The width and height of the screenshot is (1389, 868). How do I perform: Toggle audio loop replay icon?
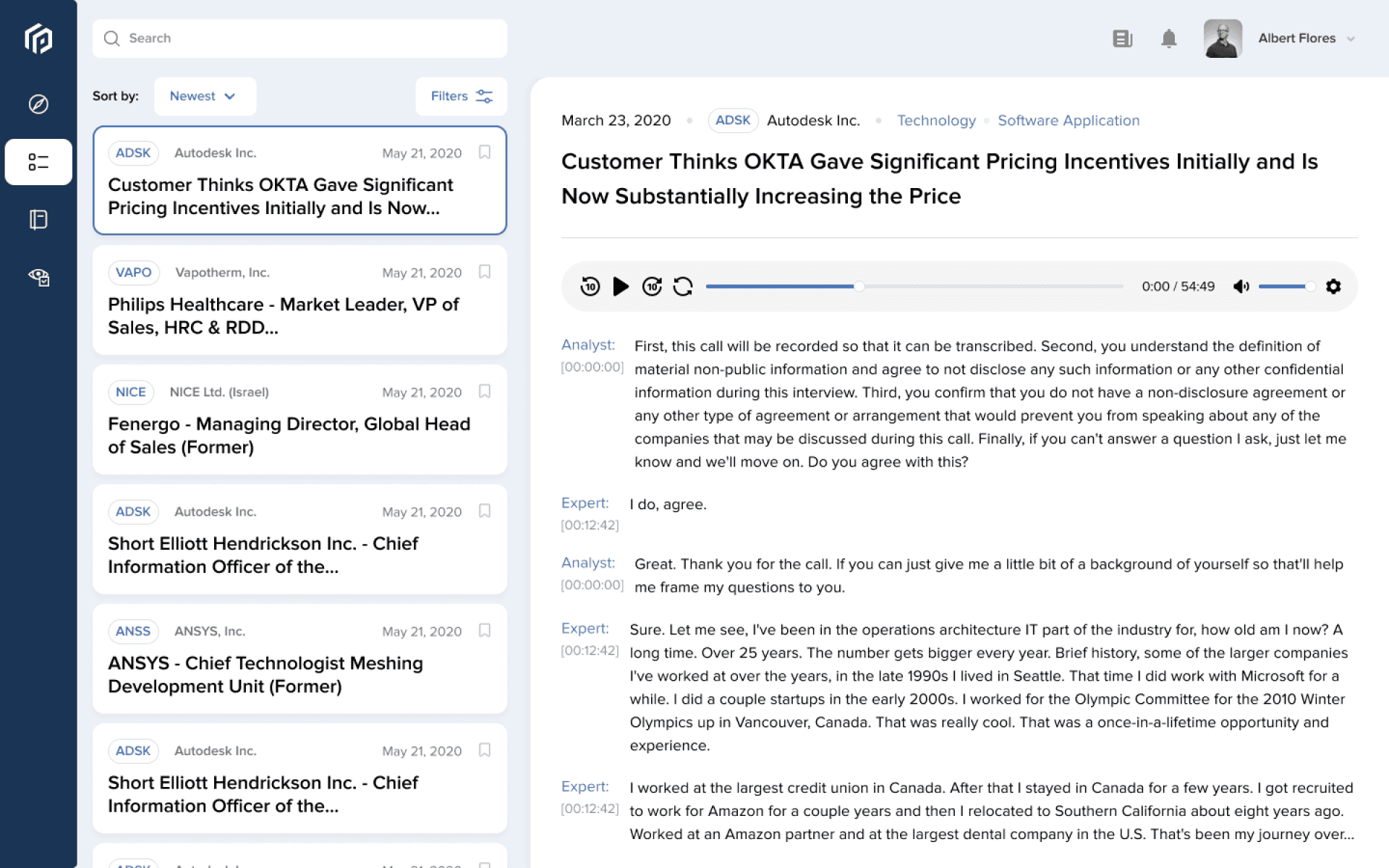click(683, 286)
